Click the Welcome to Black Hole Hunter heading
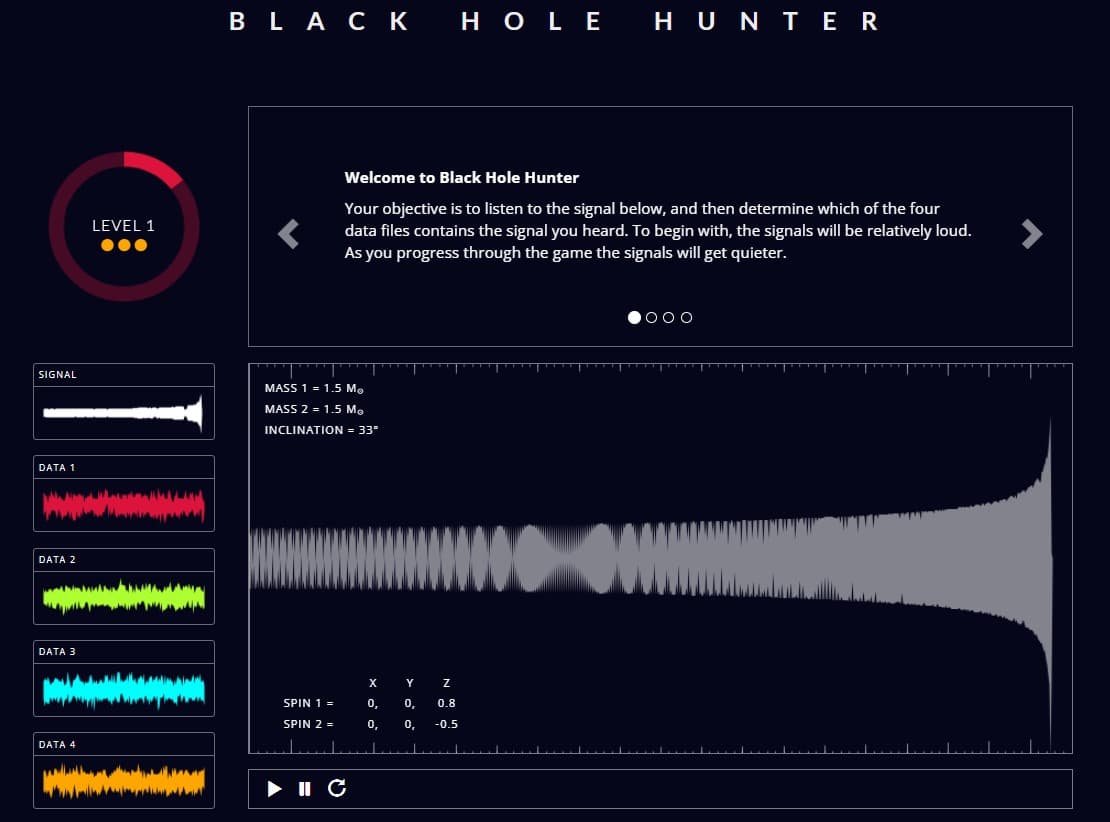1110x822 pixels. coord(461,178)
